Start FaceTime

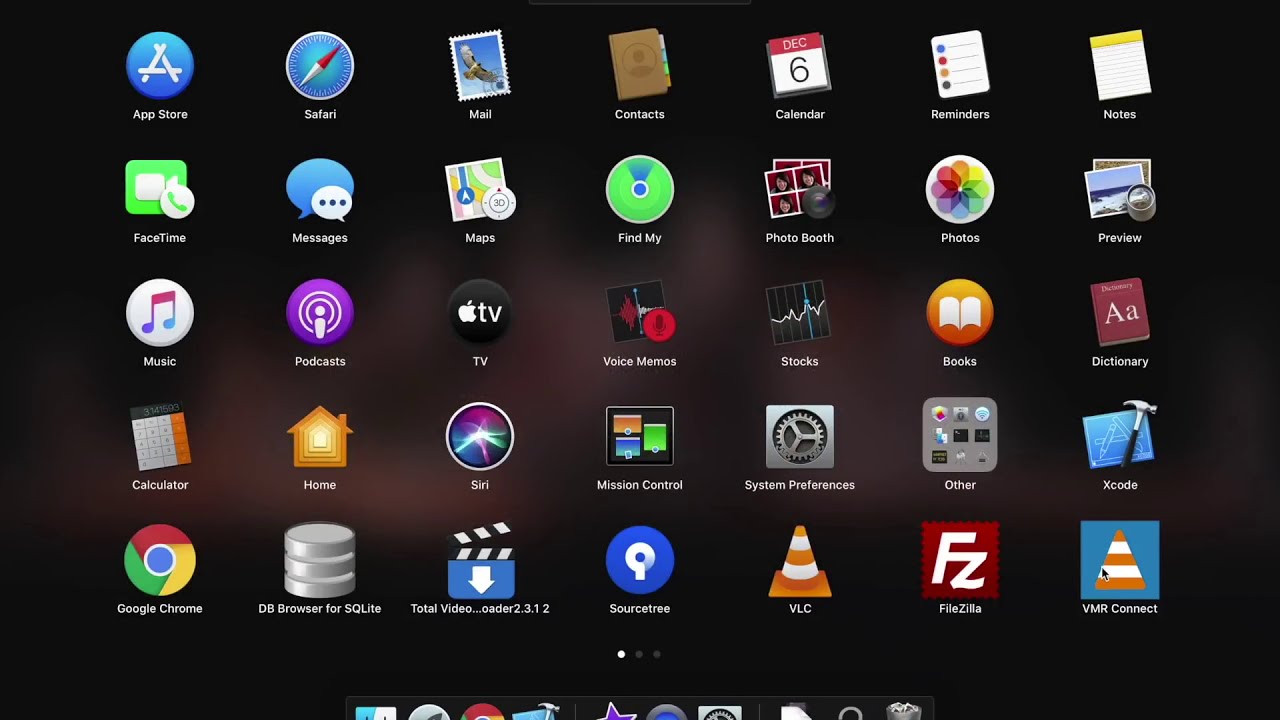click(x=160, y=189)
